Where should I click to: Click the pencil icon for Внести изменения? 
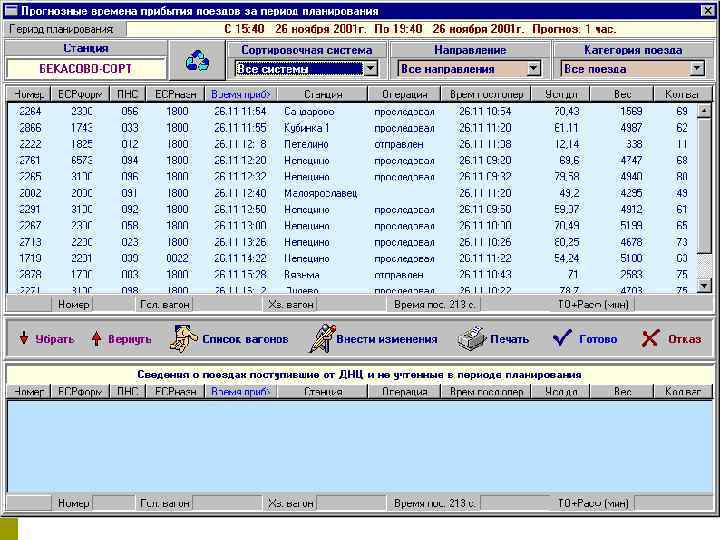[x=322, y=338]
